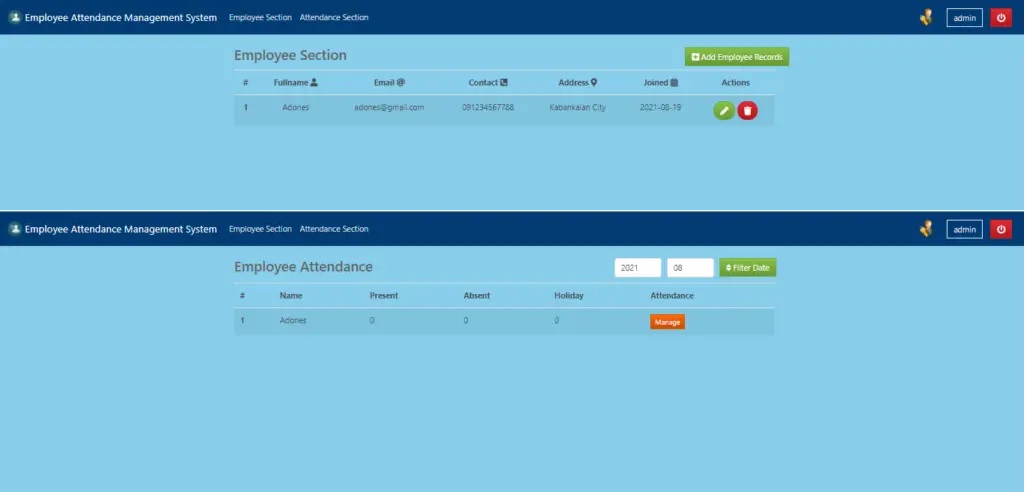Click the admin button on the Employee Section page
Image resolution: width=1028 pixels, height=492 pixels.
(x=965, y=17)
